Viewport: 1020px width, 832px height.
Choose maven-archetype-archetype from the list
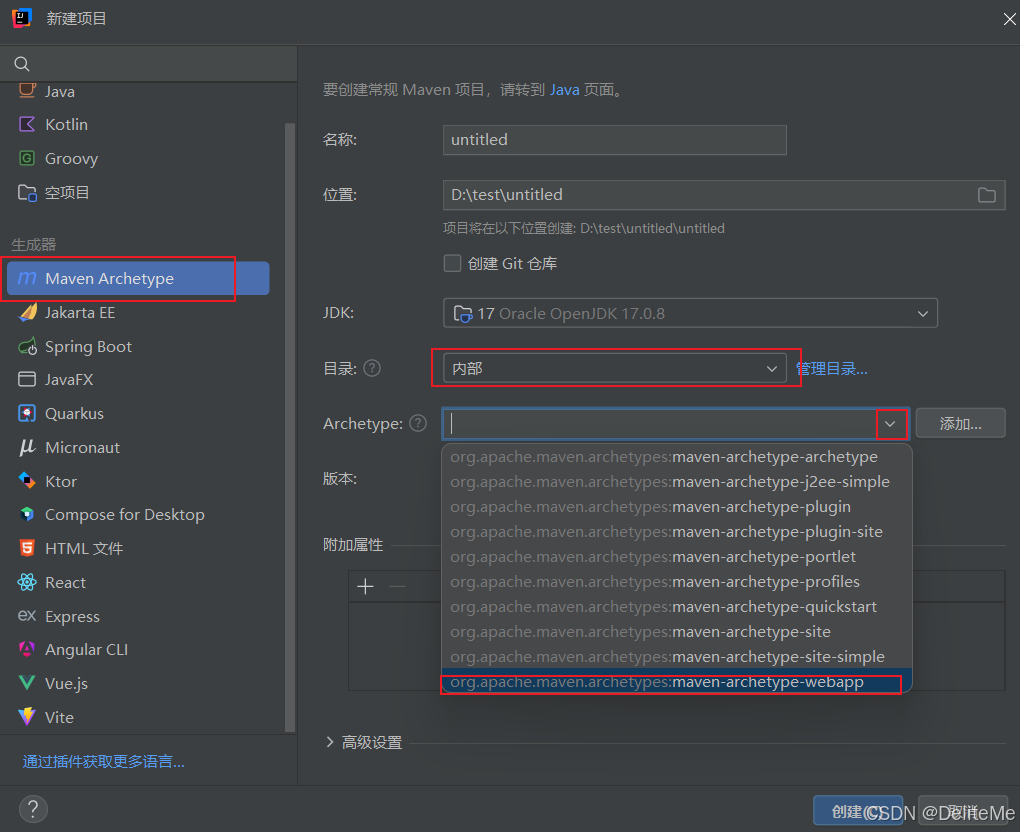click(677, 457)
